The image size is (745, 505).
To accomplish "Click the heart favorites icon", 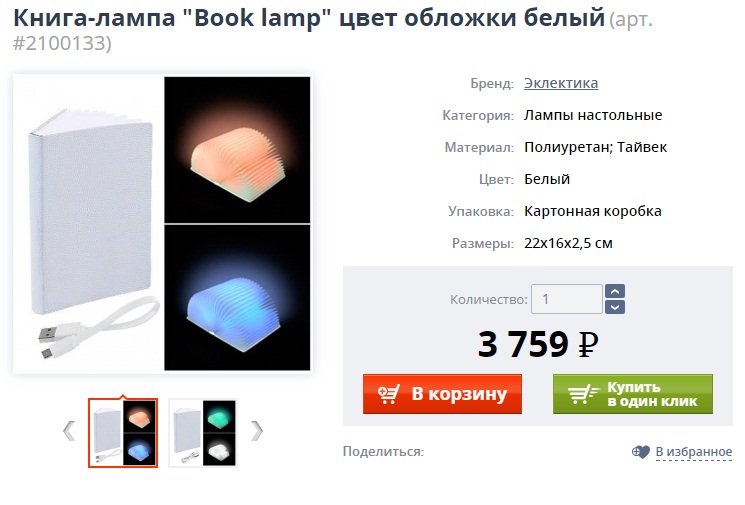I will 640,452.
